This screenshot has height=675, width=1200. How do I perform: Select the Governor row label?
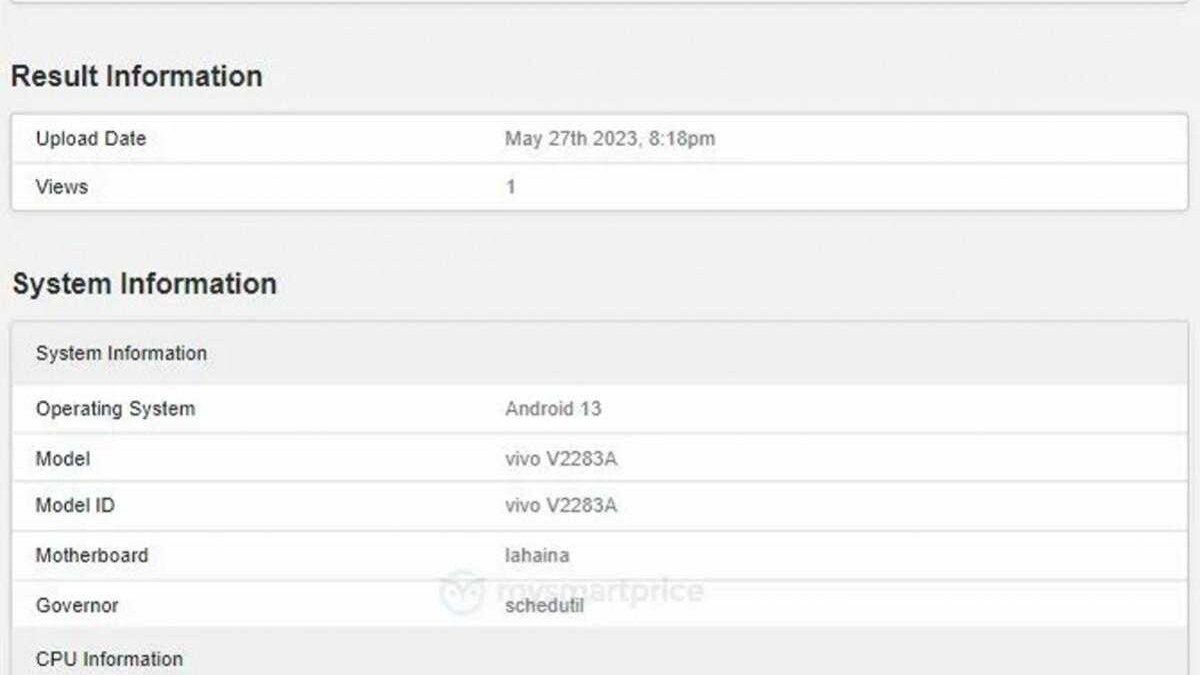pyautogui.click(x=77, y=605)
